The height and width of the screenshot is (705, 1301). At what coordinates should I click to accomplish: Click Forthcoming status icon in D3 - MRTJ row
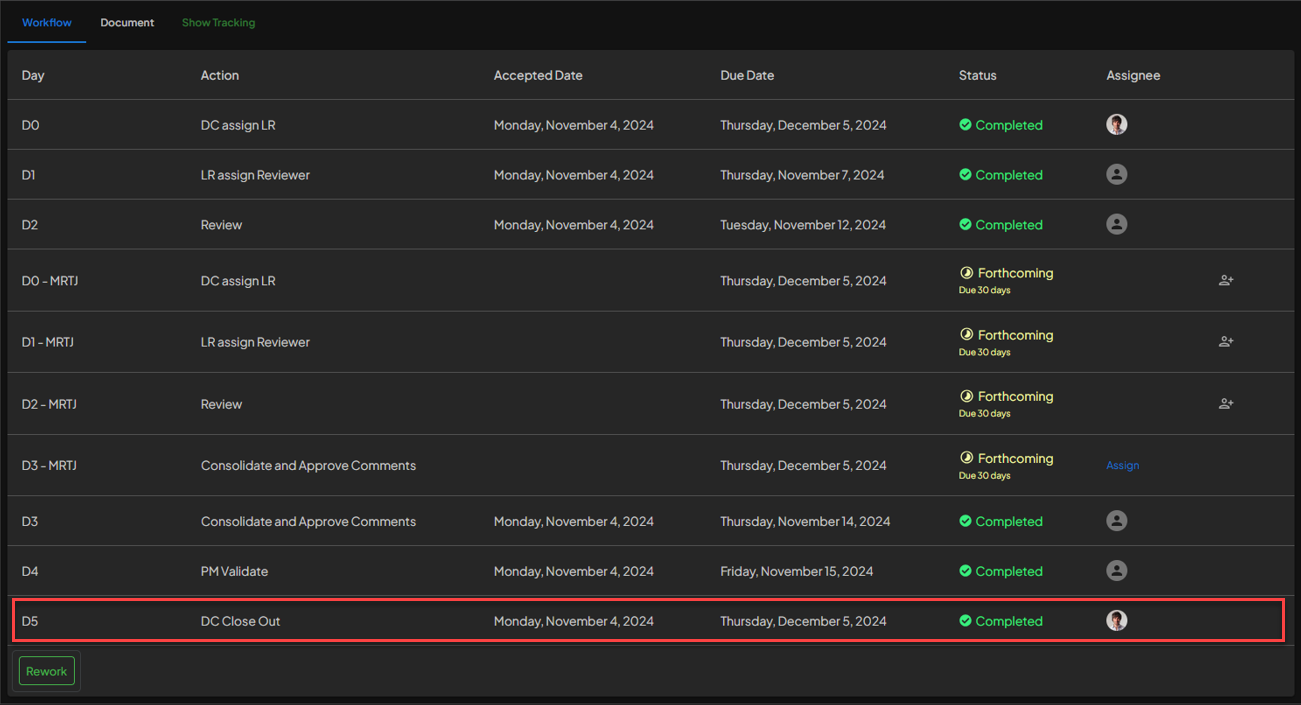pos(967,458)
